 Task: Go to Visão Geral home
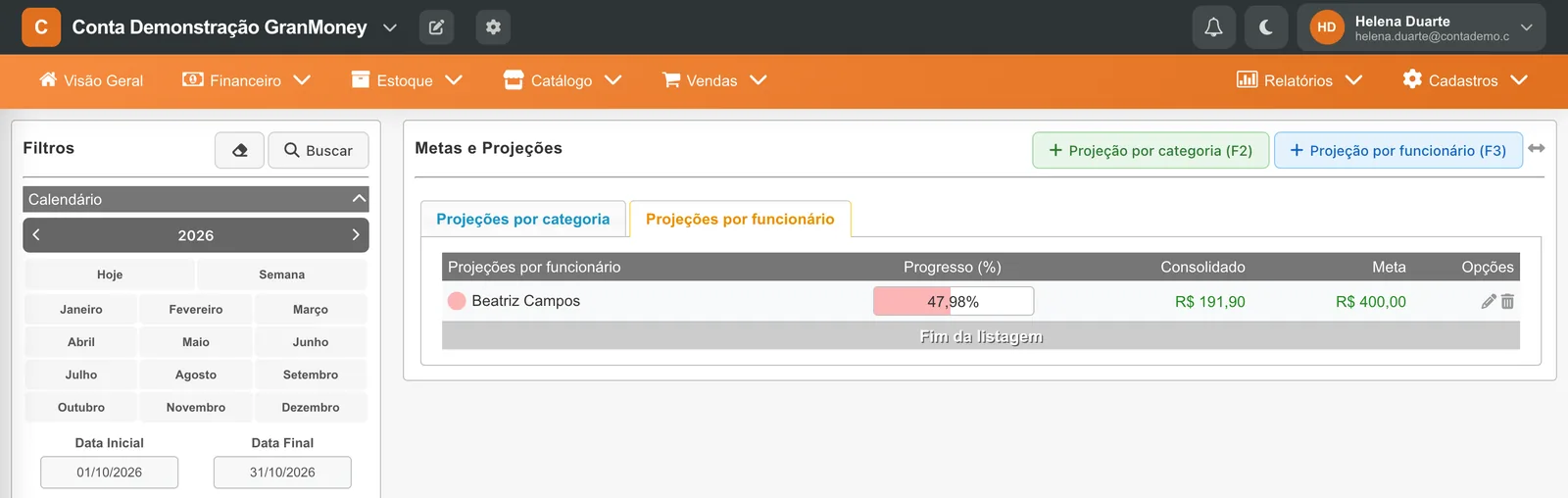pos(91,80)
